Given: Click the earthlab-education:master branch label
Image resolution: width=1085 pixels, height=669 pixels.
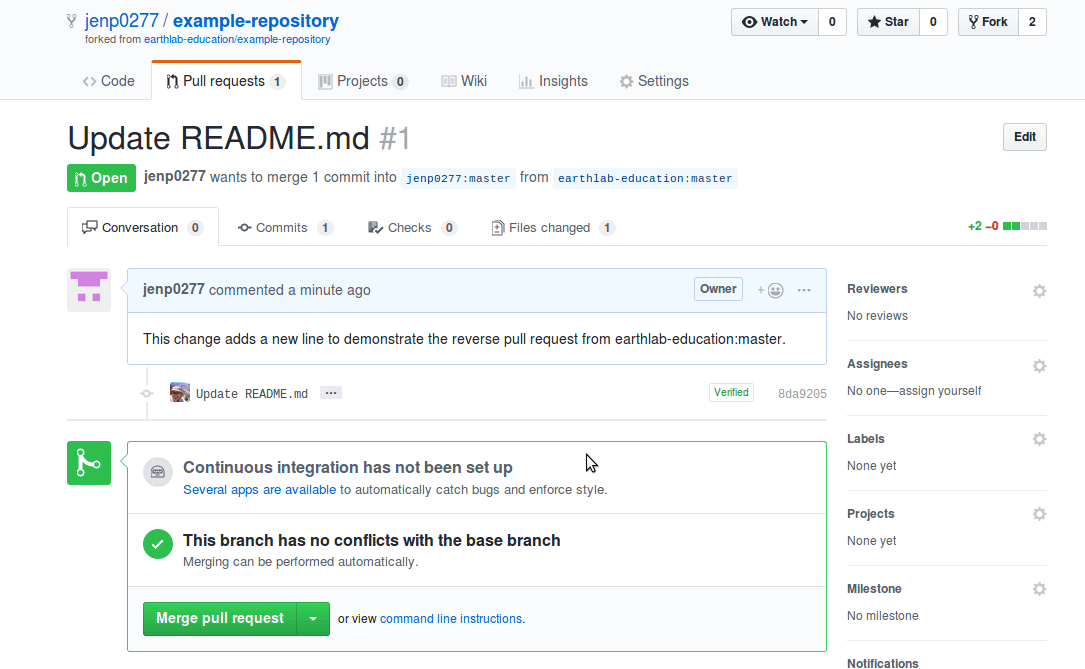Looking at the screenshot, I should [x=645, y=178].
